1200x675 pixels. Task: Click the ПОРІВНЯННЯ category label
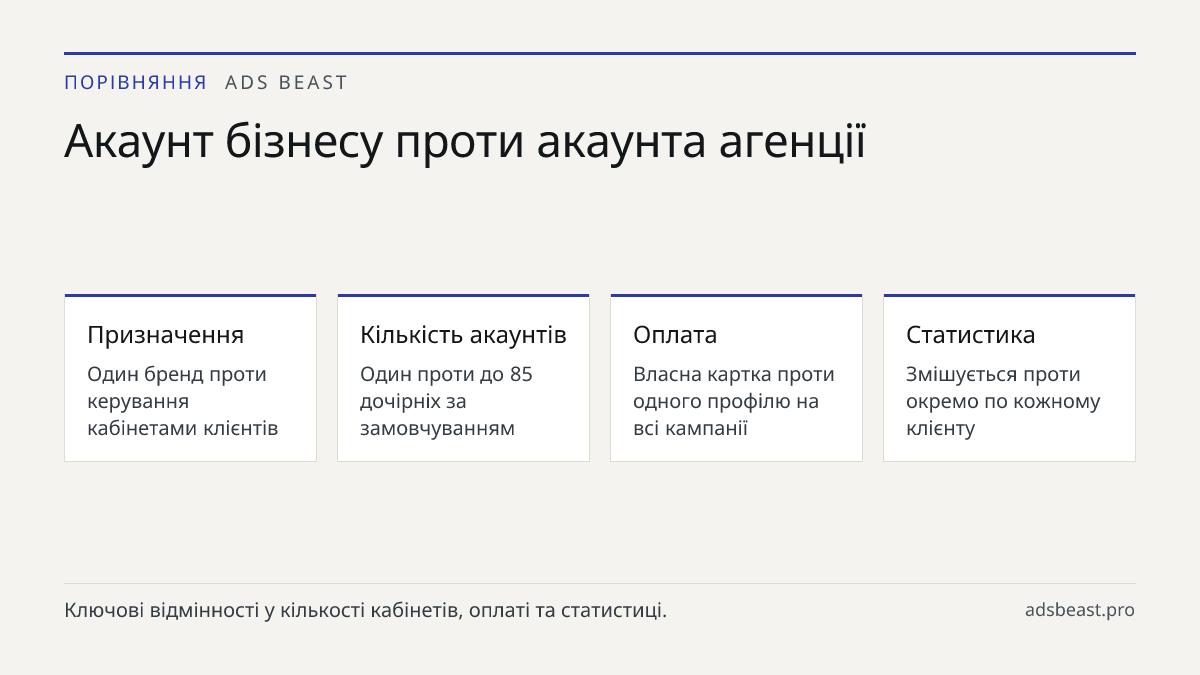[136, 83]
